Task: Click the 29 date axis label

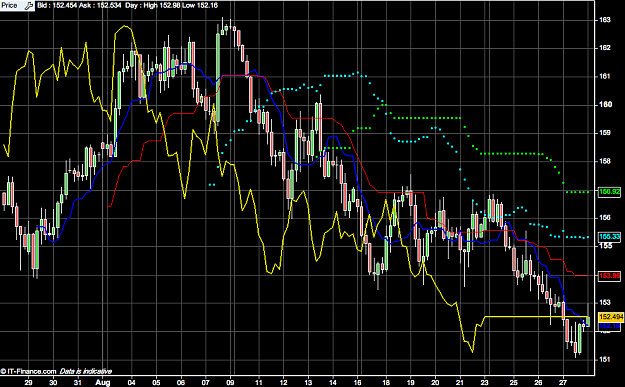Action: click(x=28, y=382)
